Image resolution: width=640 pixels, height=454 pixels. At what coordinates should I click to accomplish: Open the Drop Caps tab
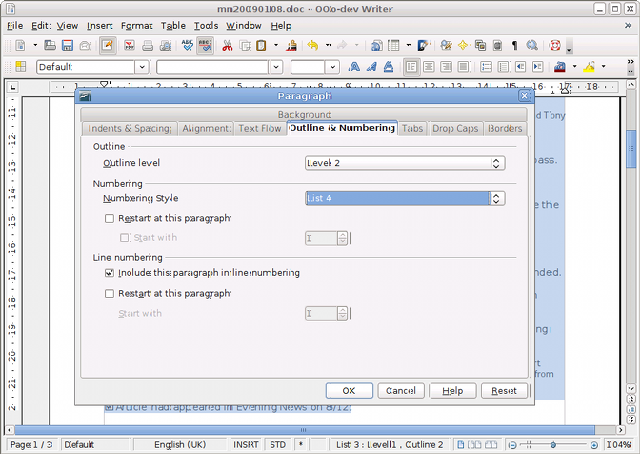coord(456,129)
